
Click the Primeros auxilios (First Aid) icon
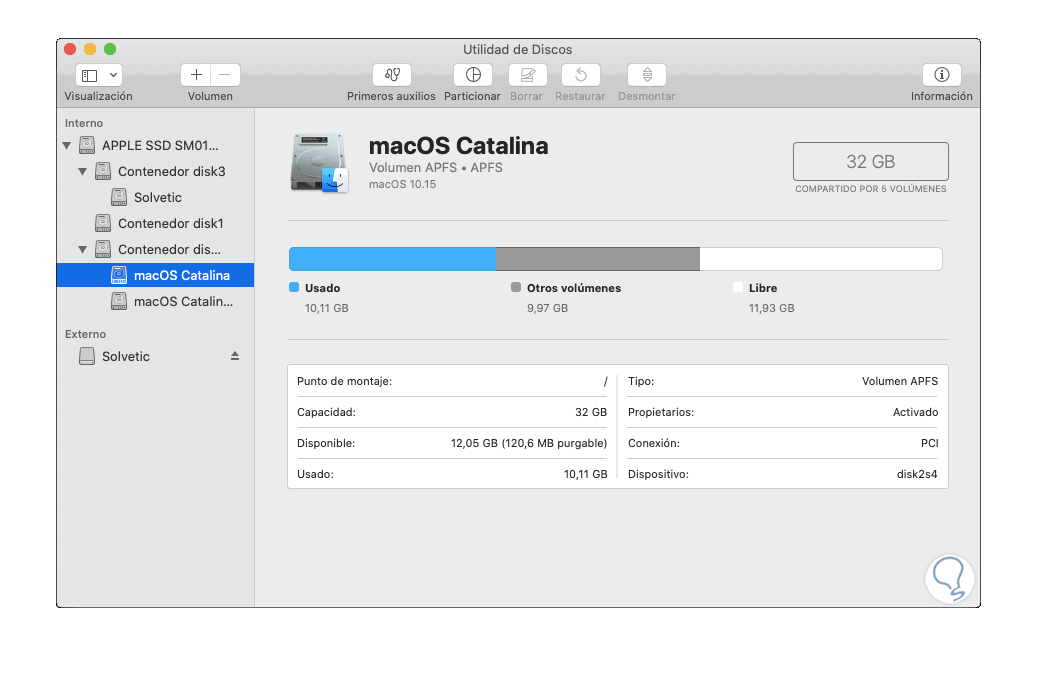(x=391, y=75)
